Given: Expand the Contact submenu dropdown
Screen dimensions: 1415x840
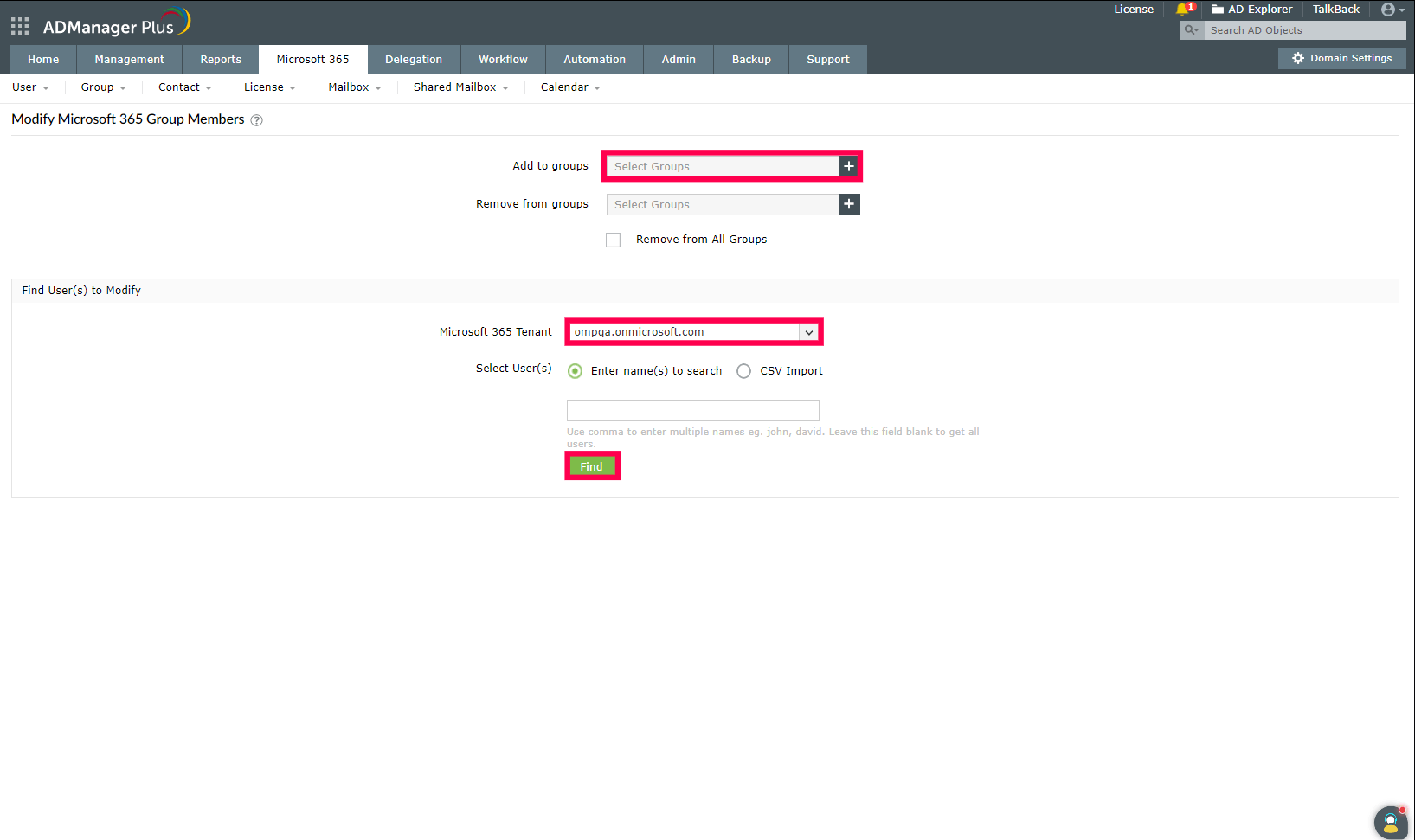Looking at the screenshot, I should coord(185,87).
